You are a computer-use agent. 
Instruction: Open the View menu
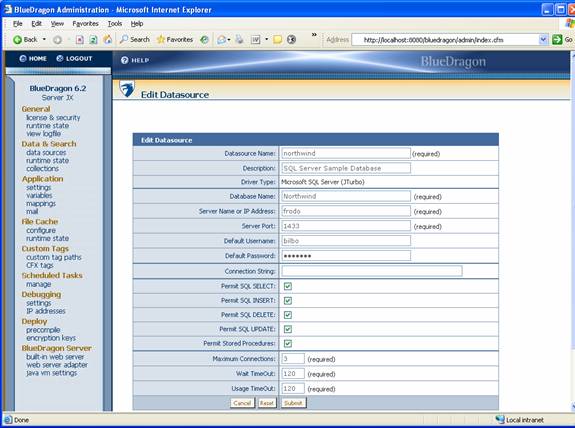pos(57,23)
